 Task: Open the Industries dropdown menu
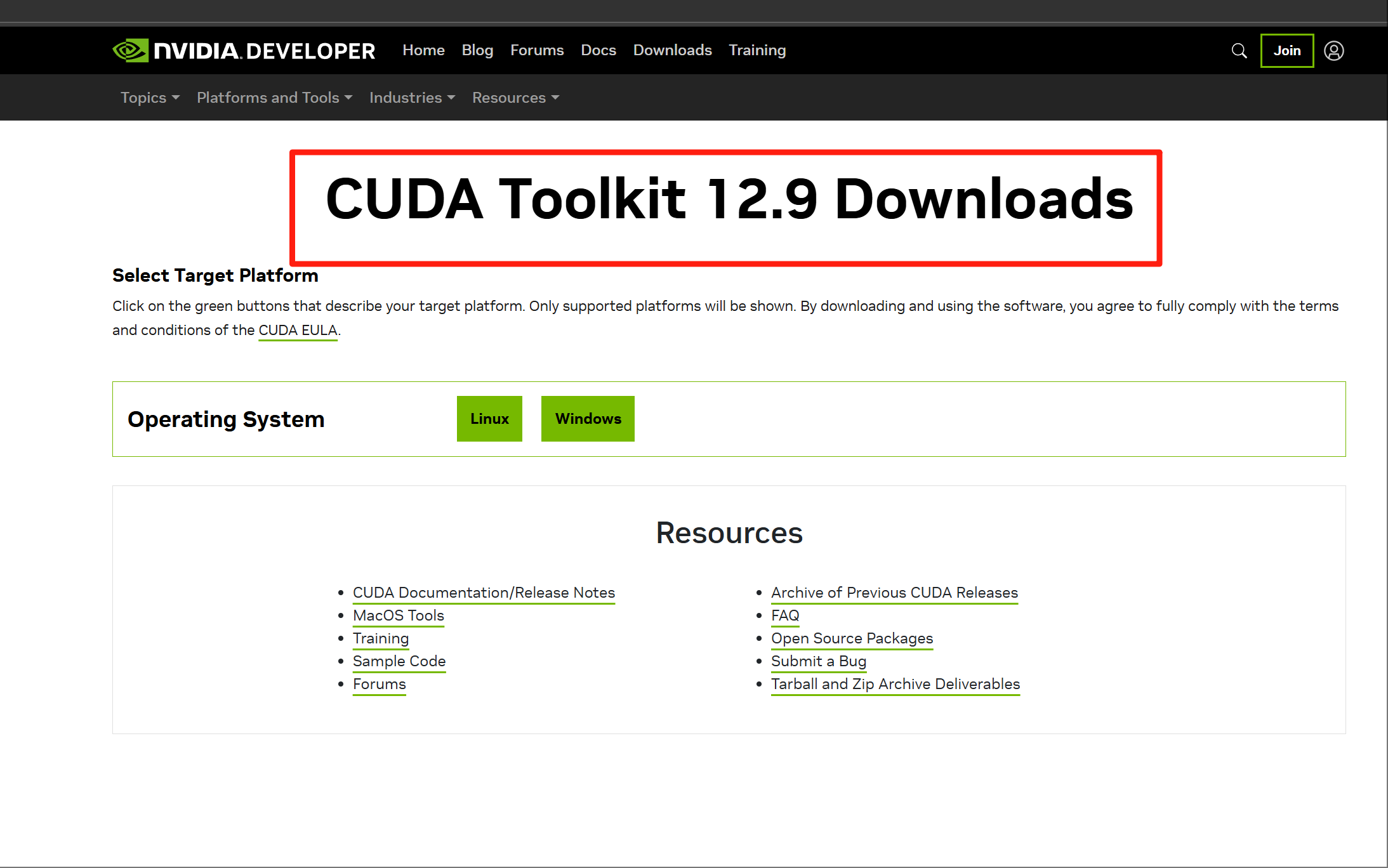412,98
